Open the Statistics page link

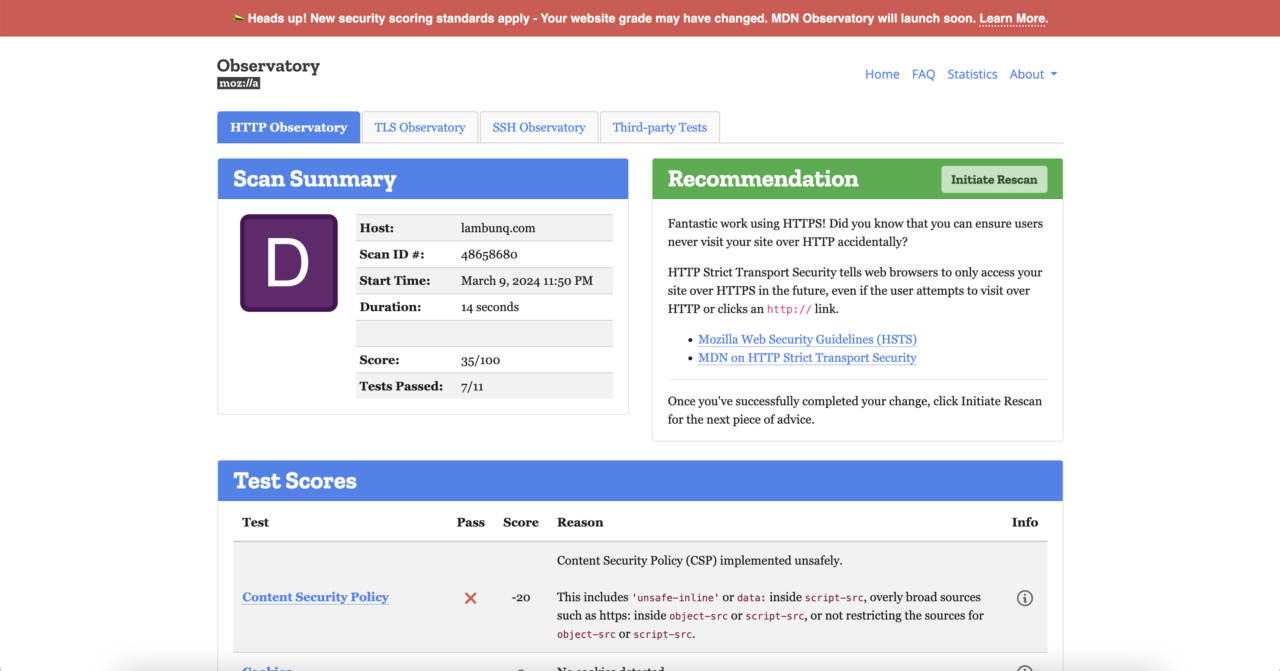pyautogui.click(x=972, y=74)
